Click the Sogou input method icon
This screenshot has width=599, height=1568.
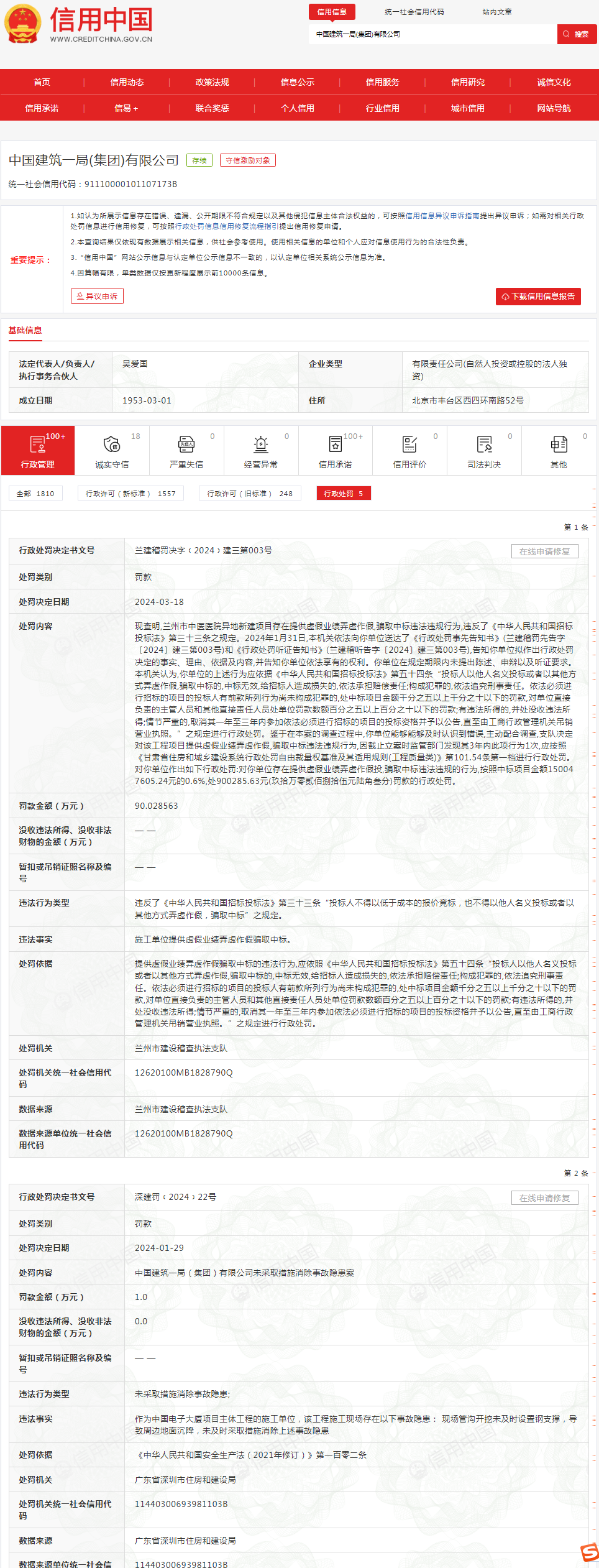(x=590, y=1552)
